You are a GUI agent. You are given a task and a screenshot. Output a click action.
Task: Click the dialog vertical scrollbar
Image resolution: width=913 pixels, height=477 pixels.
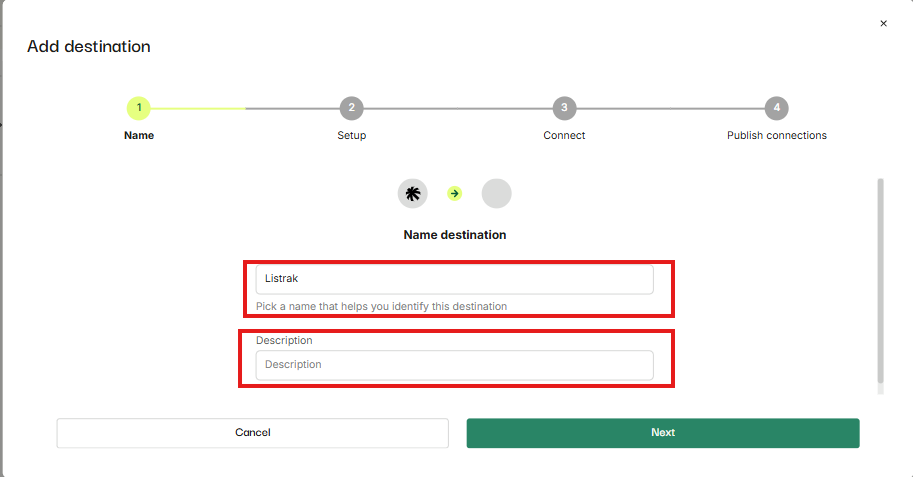(x=880, y=281)
